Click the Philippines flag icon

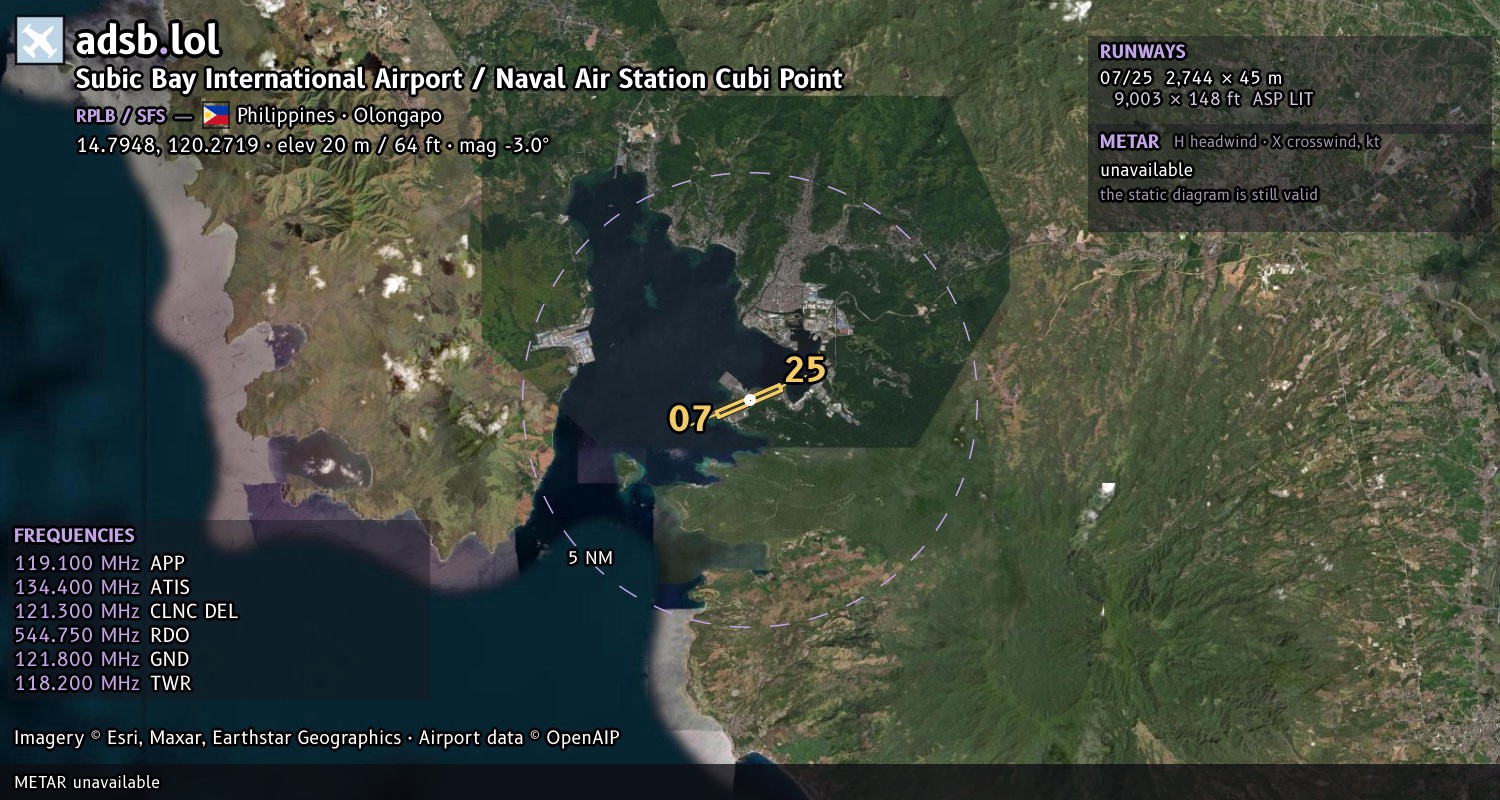coord(216,115)
